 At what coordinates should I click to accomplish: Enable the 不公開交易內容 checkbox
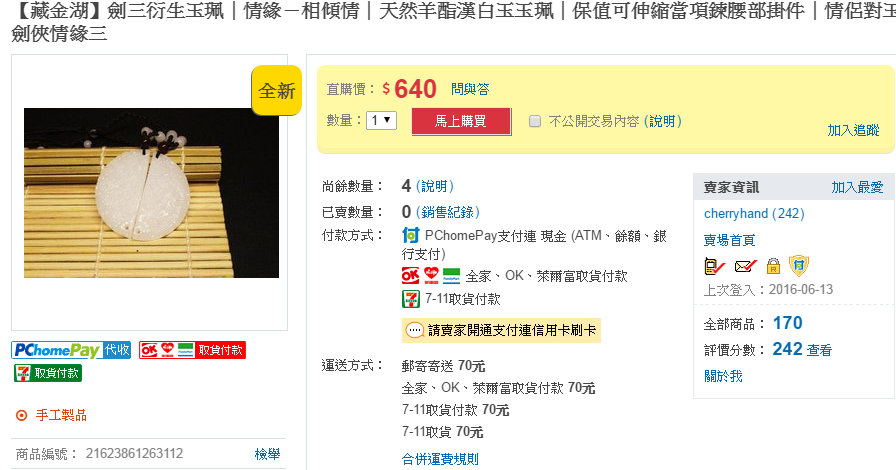(x=535, y=121)
